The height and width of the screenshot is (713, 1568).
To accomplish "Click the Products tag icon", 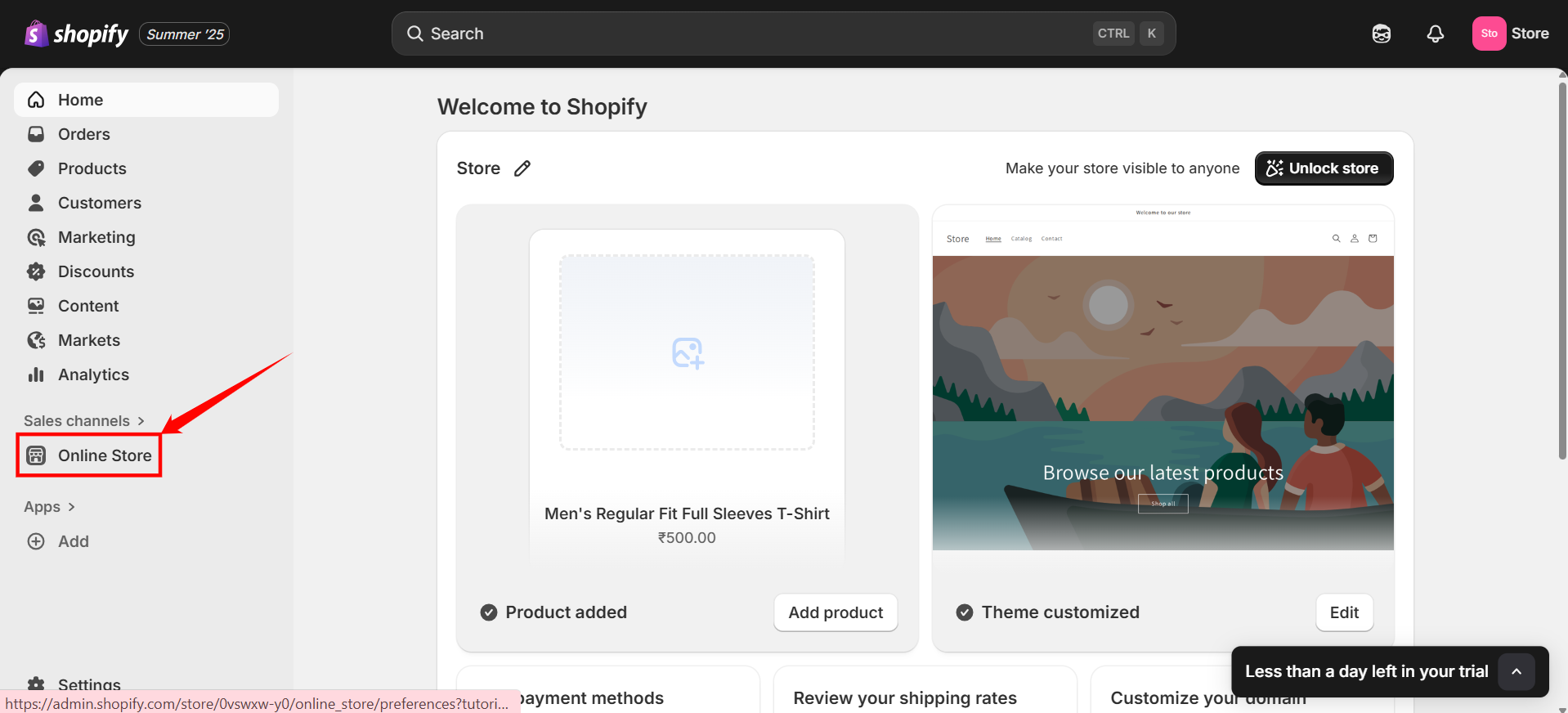I will 36,168.
